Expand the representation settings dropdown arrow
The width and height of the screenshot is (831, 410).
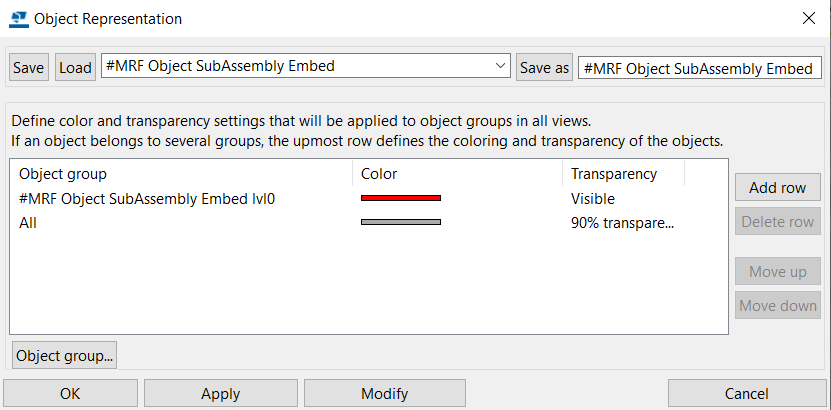click(499, 66)
